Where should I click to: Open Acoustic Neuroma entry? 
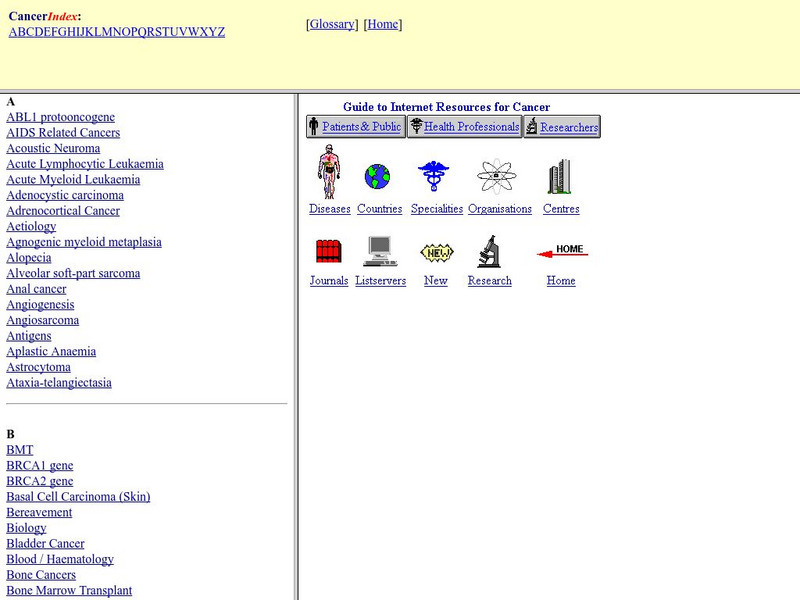pyautogui.click(x=53, y=148)
